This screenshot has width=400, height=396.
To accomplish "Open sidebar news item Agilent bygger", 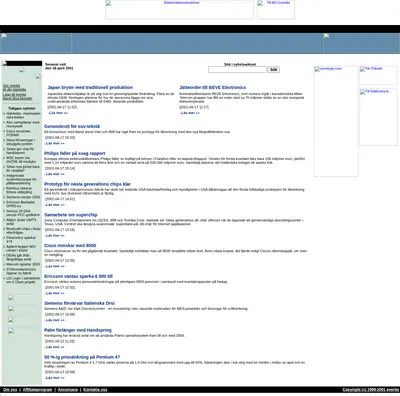I will 21,248.
